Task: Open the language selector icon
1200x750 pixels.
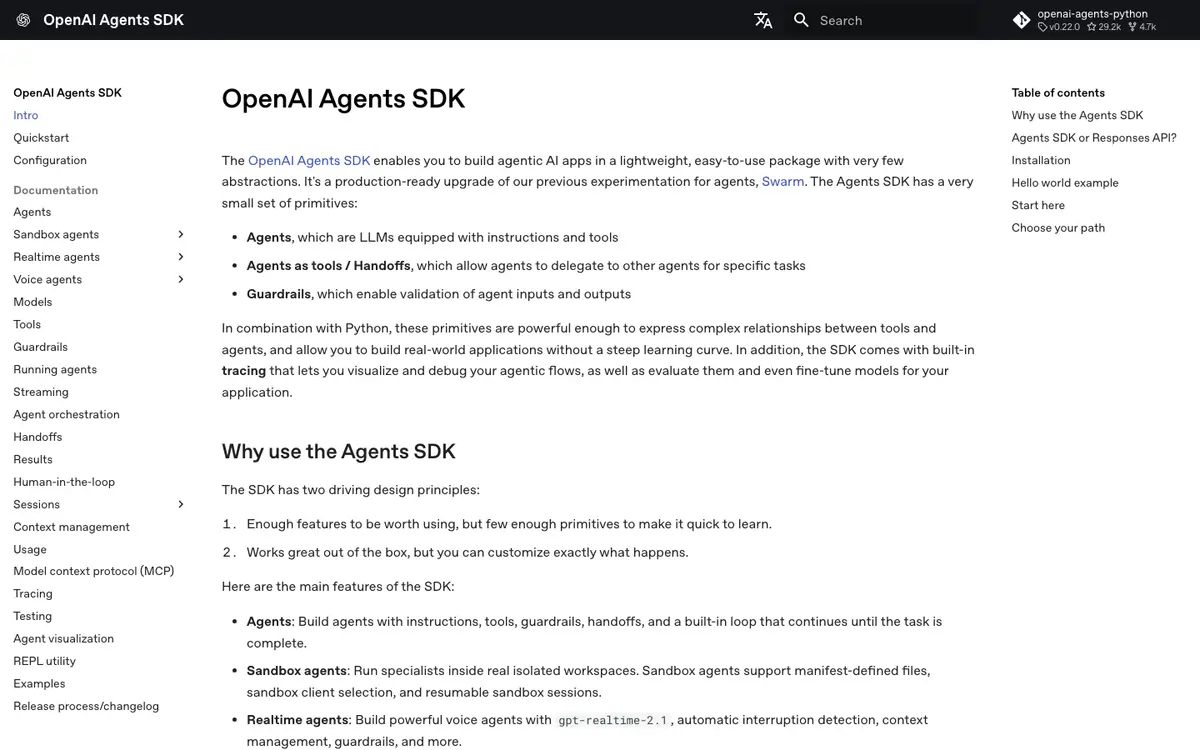Action: click(763, 20)
